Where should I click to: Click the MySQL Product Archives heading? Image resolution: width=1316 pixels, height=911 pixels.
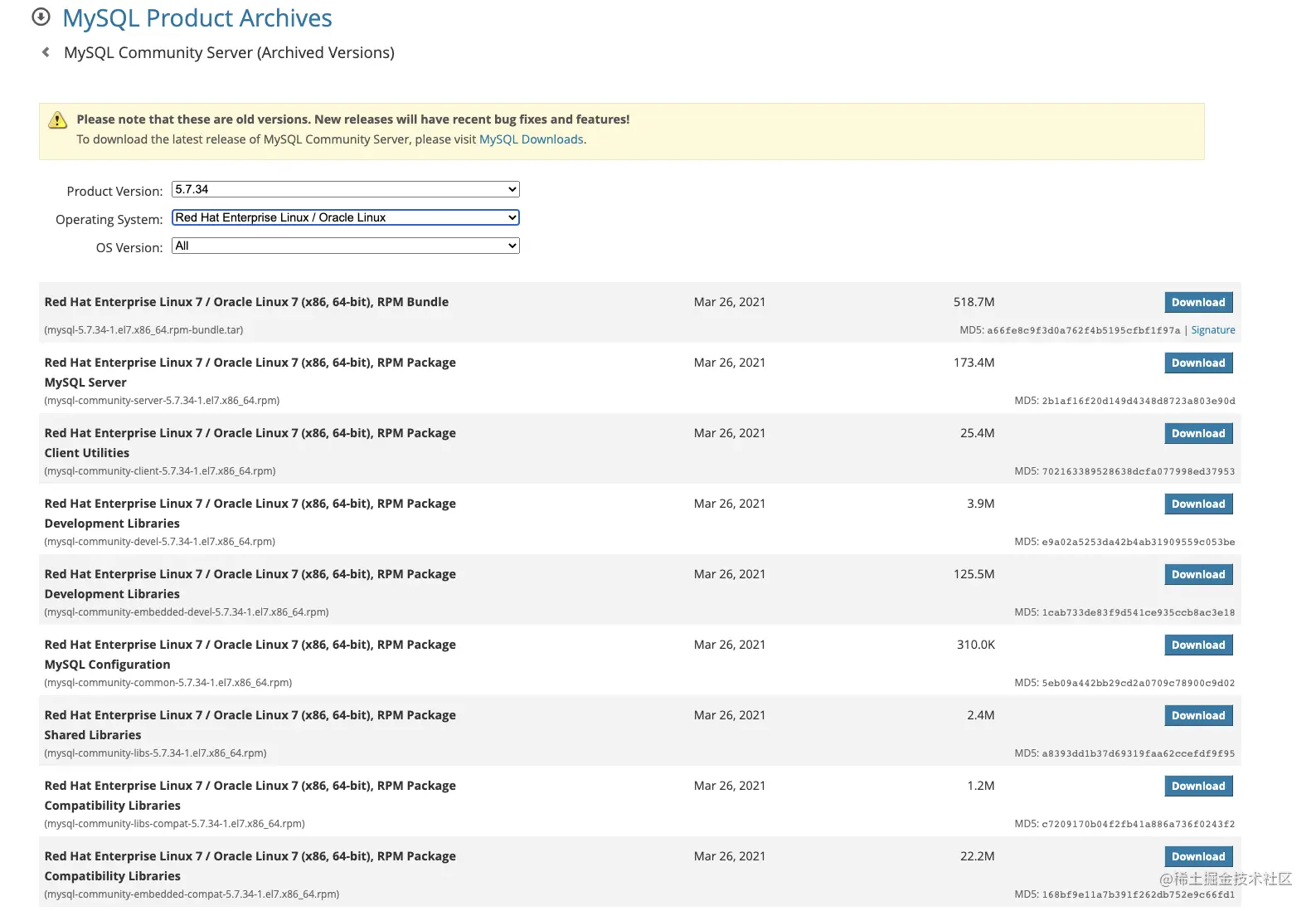click(197, 18)
